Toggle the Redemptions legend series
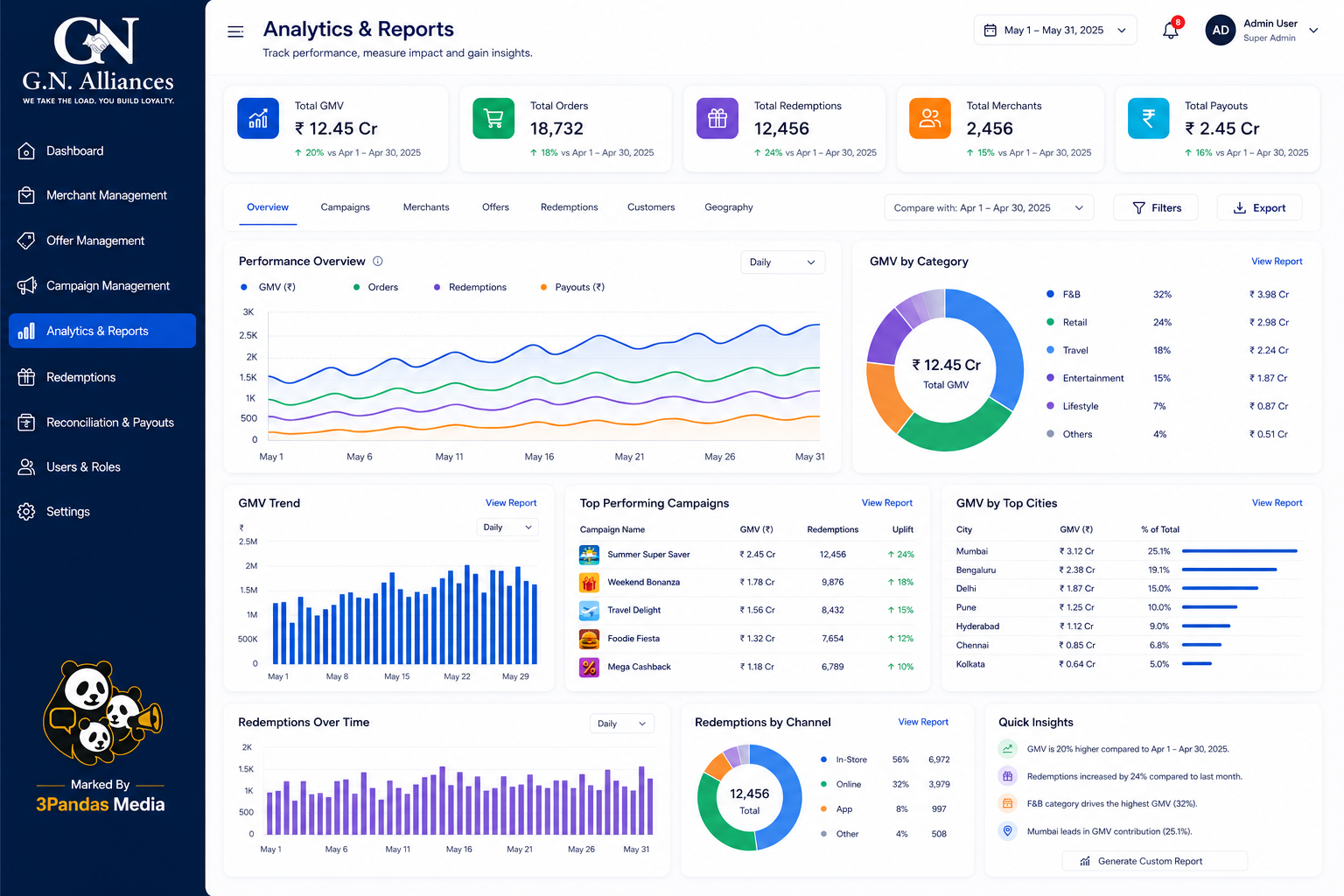The image size is (1344, 896). pyautogui.click(x=470, y=287)
